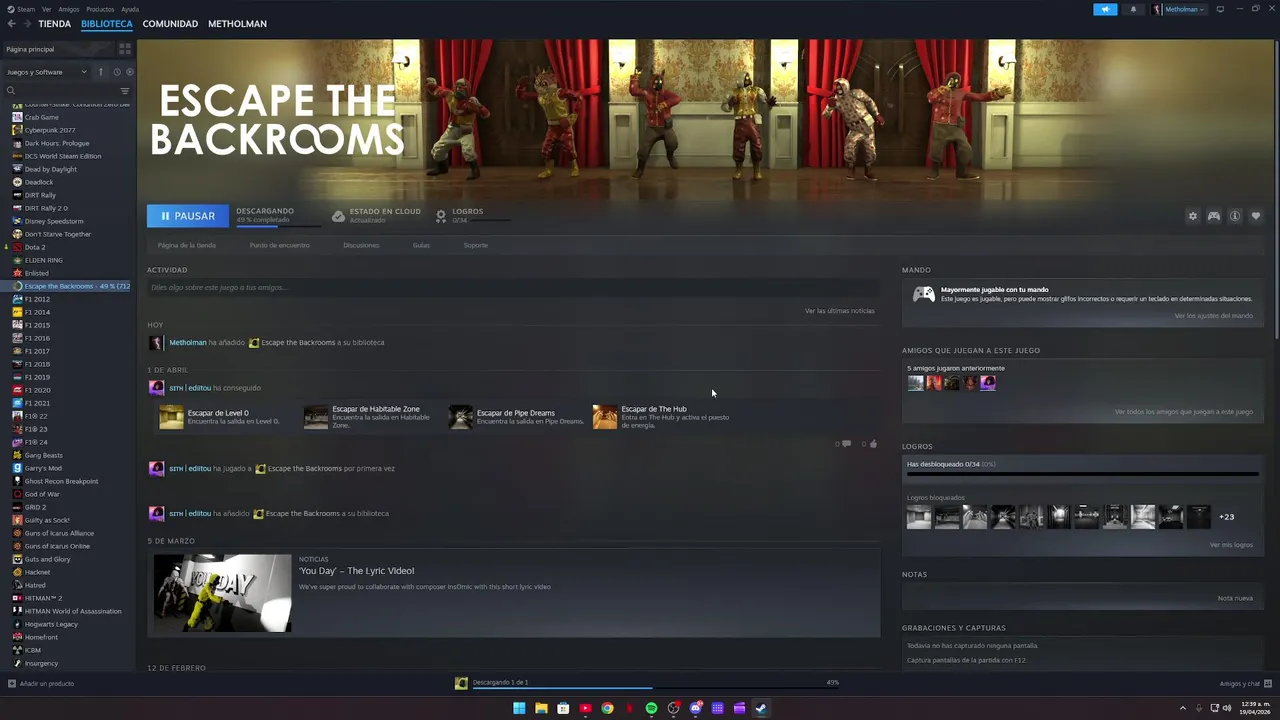The image size is (1280, 720).
Task: Click the Amigos y chat icon
Action: pos(1268,683)
